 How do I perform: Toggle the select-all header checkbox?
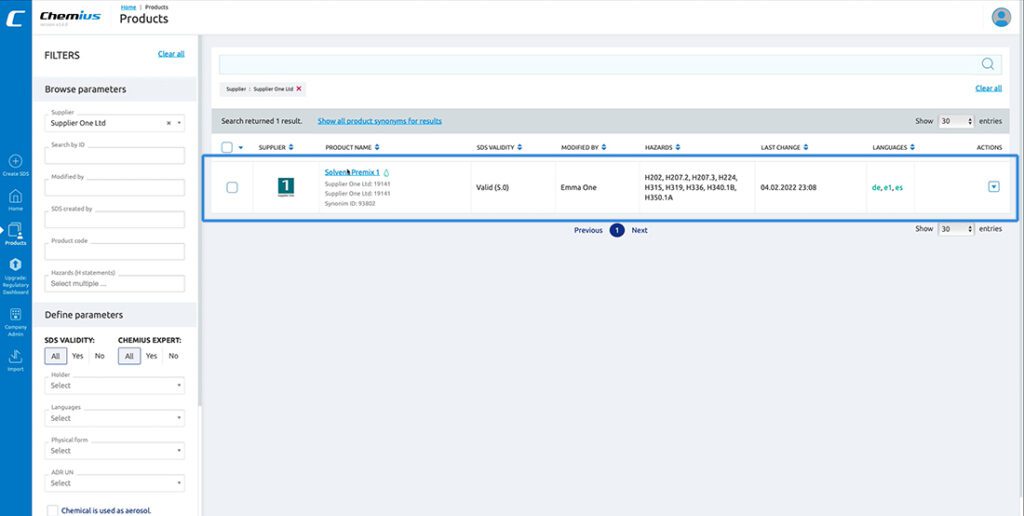[227, 148]
